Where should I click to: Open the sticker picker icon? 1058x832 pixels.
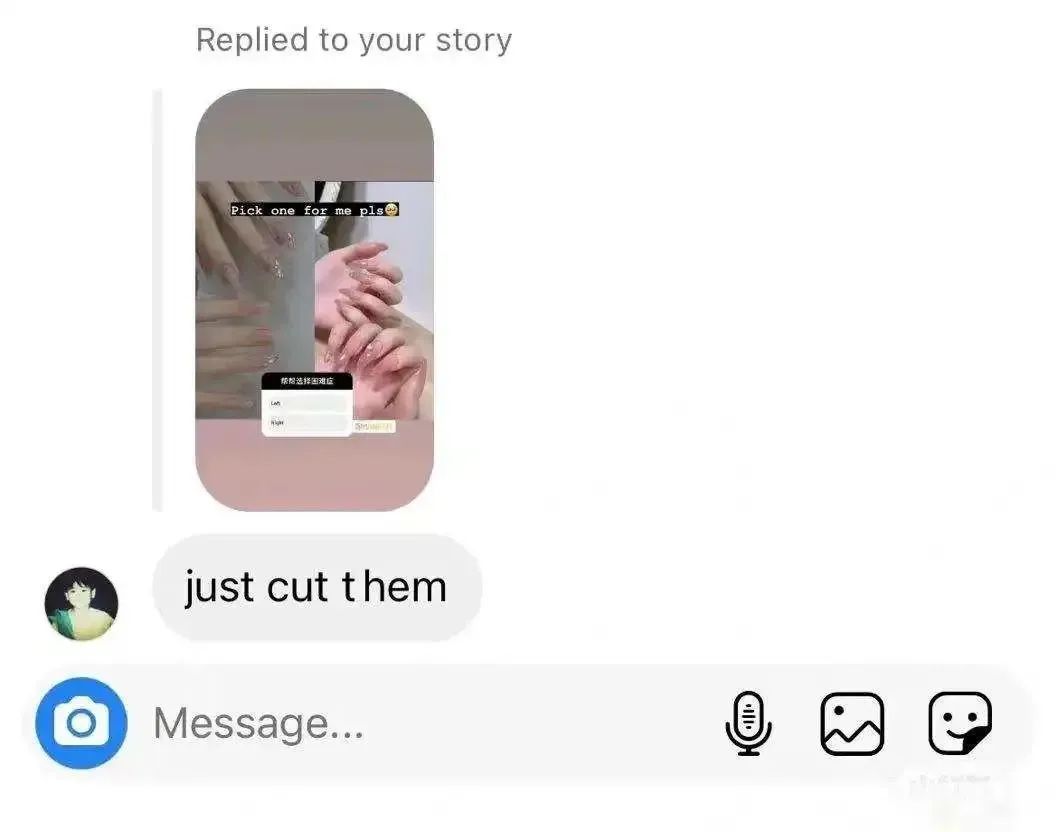(959, 723)
